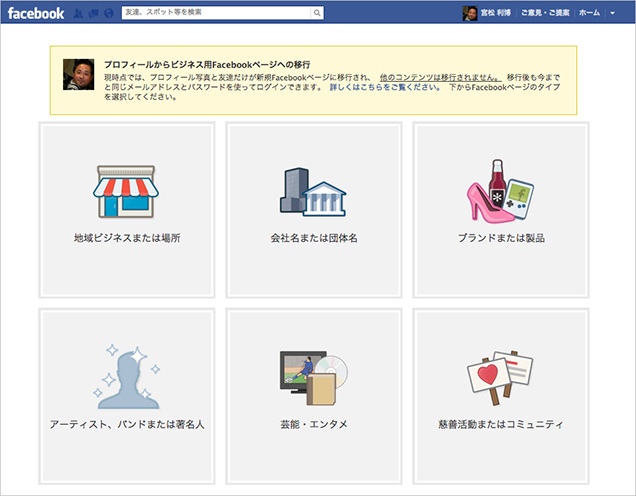
Task: Click the profile photo in the yellow notice
Action: pos(79,74)
